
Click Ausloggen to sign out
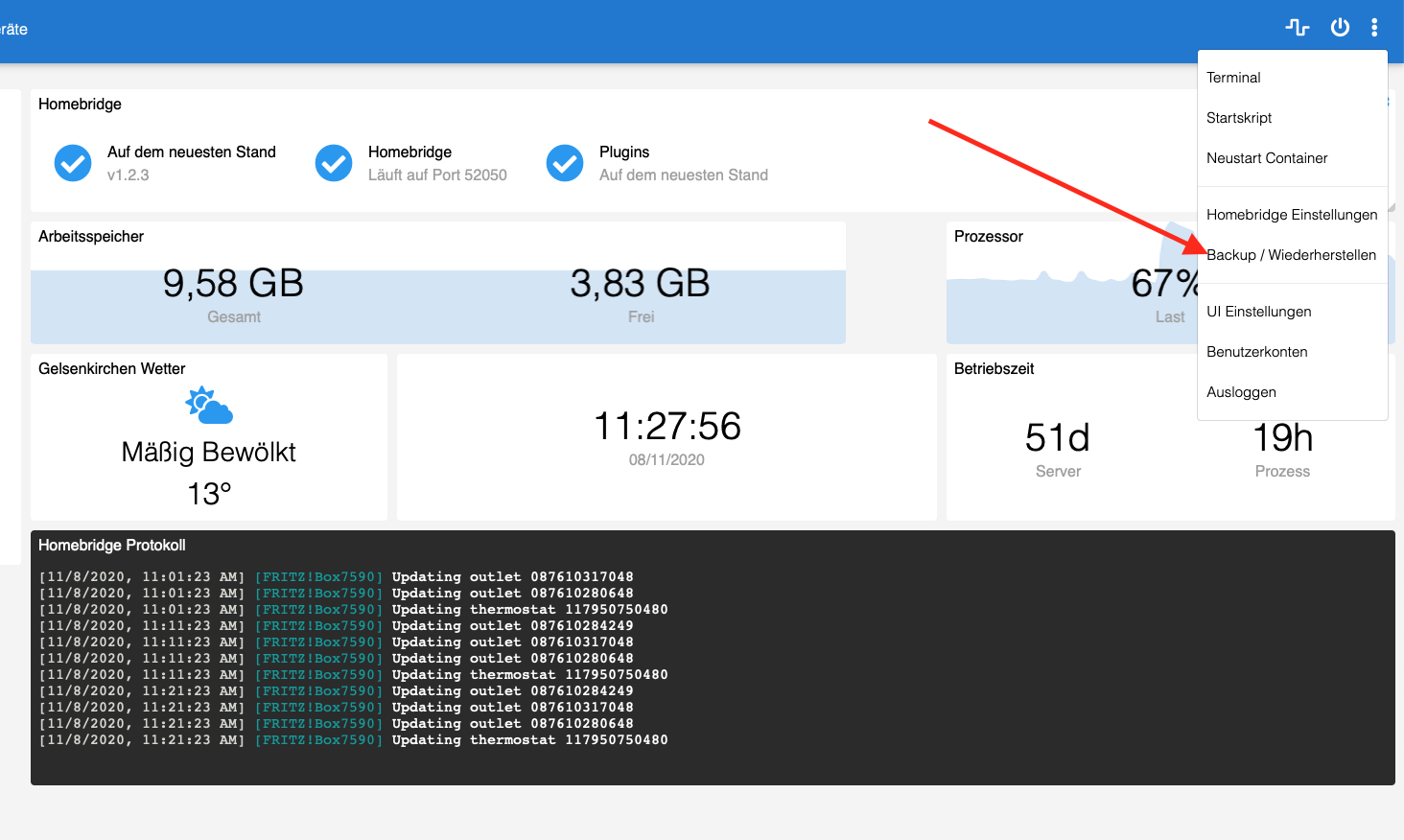(1241, 392)
